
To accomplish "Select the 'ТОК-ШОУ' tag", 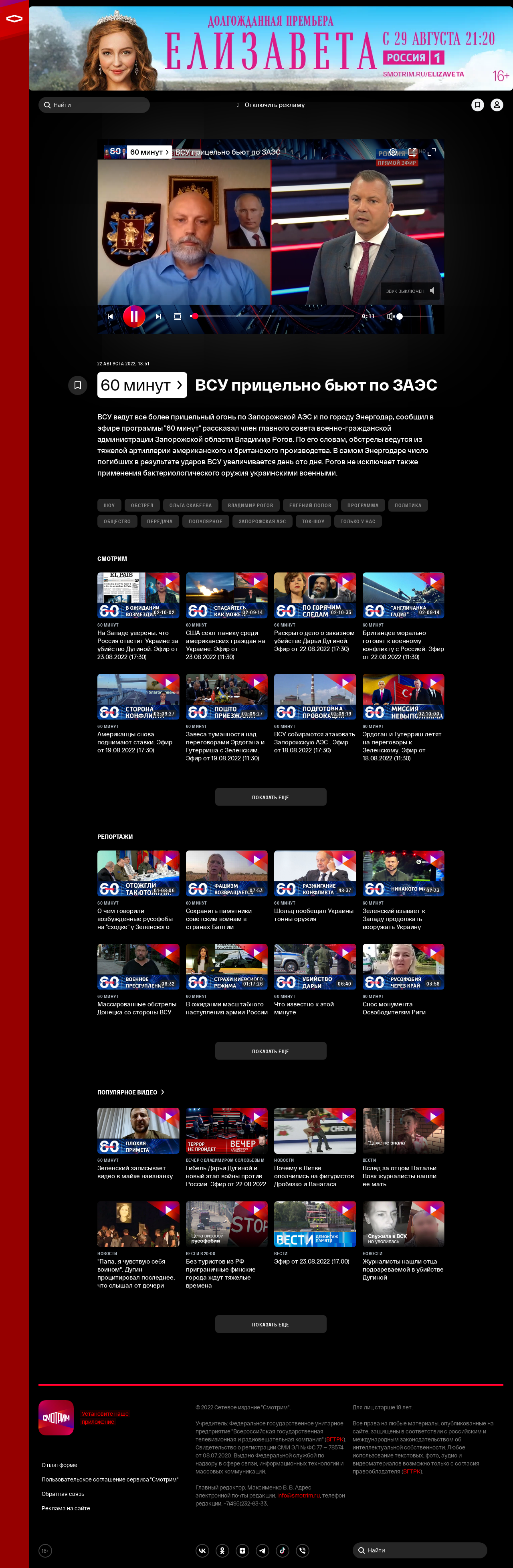I will pyautogui.click(x=313, y=521).
